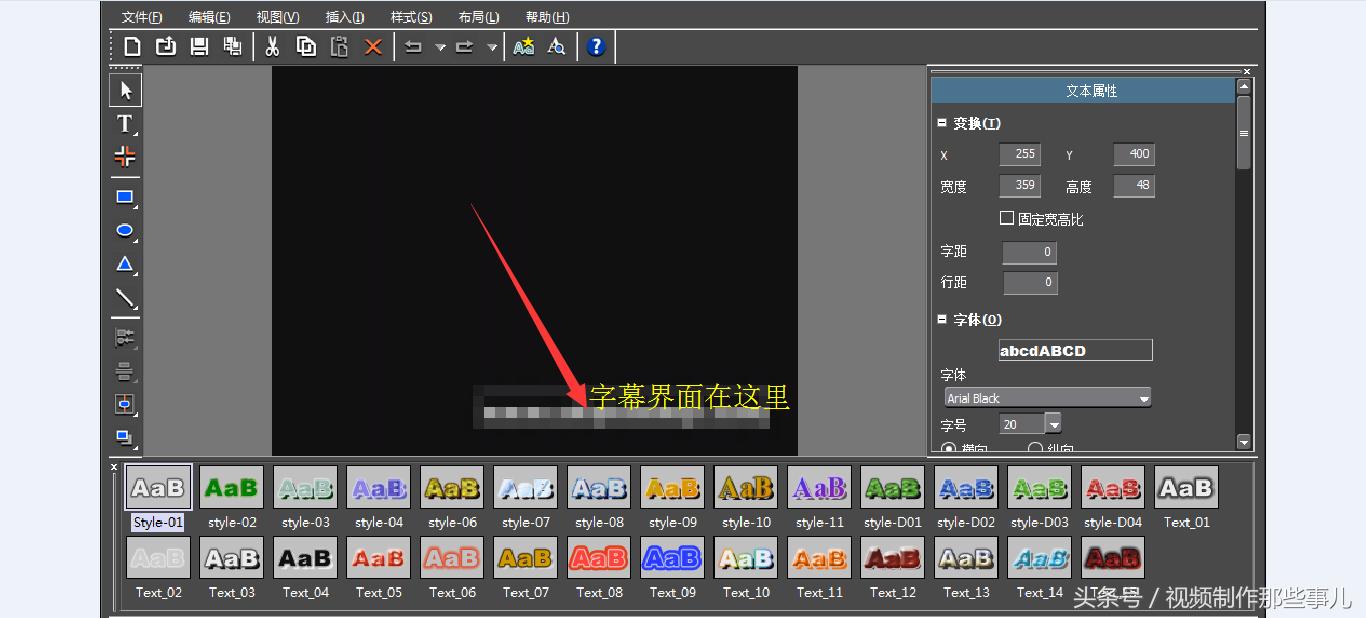Enable the 固定宽高比 checkbox
This screenshot has height=618, width=1366.
coord(1009,218)
